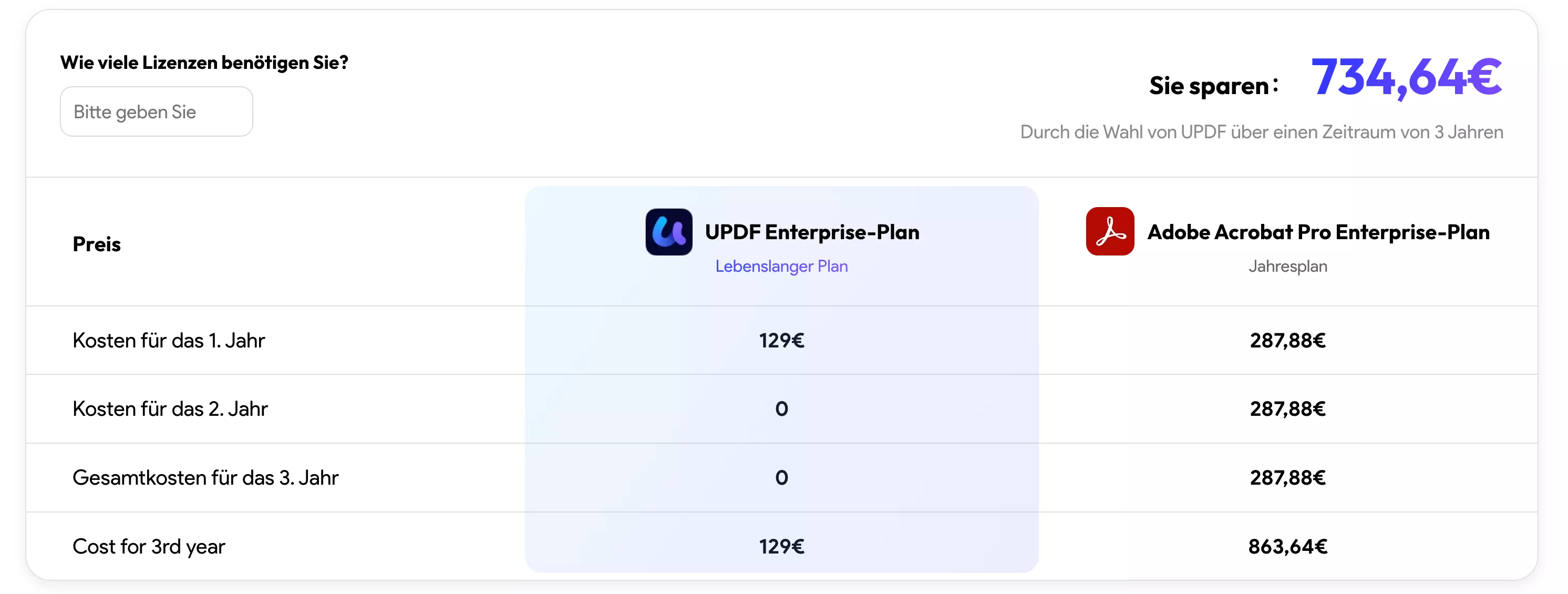The width and height of the screenshot is (1568, 594).
Task: Click the 0 value in second-year UPDF cell
Action: tap(781, 409)
